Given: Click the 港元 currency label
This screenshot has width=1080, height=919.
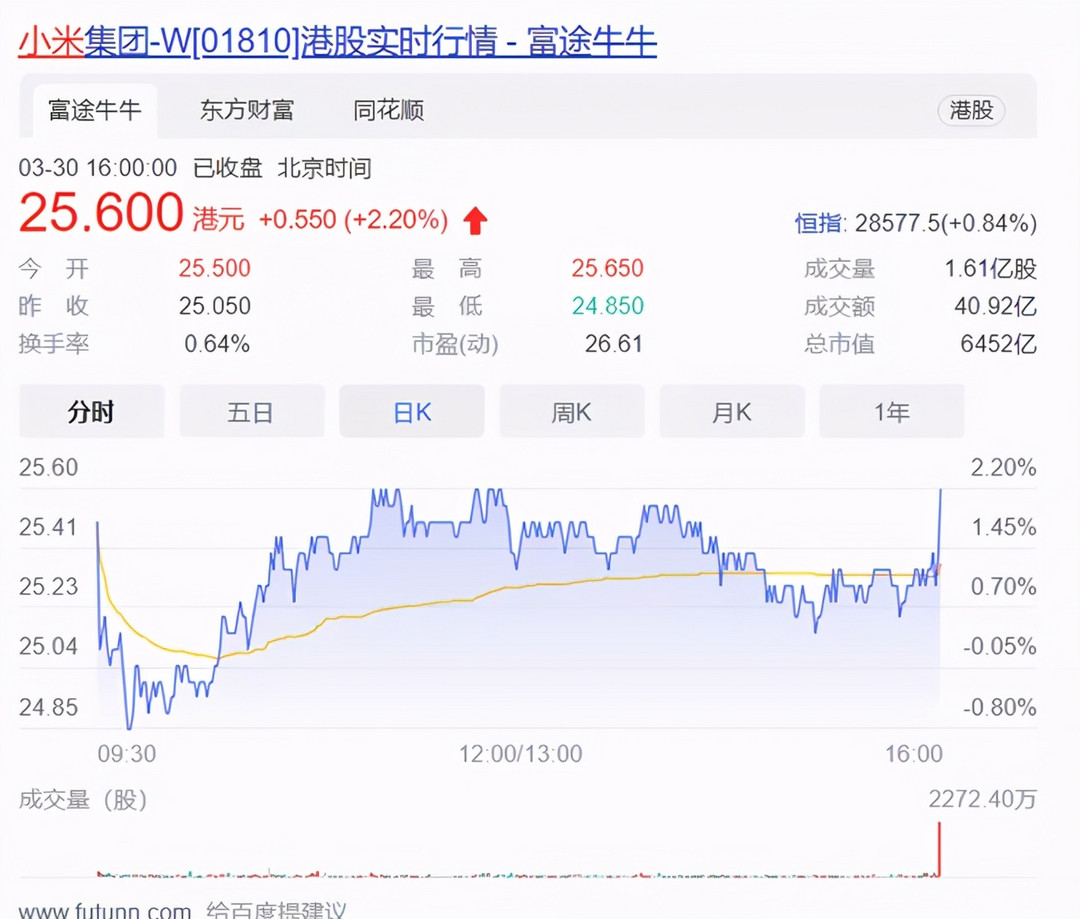Looking at the screenshot, I should click(218, 220).
